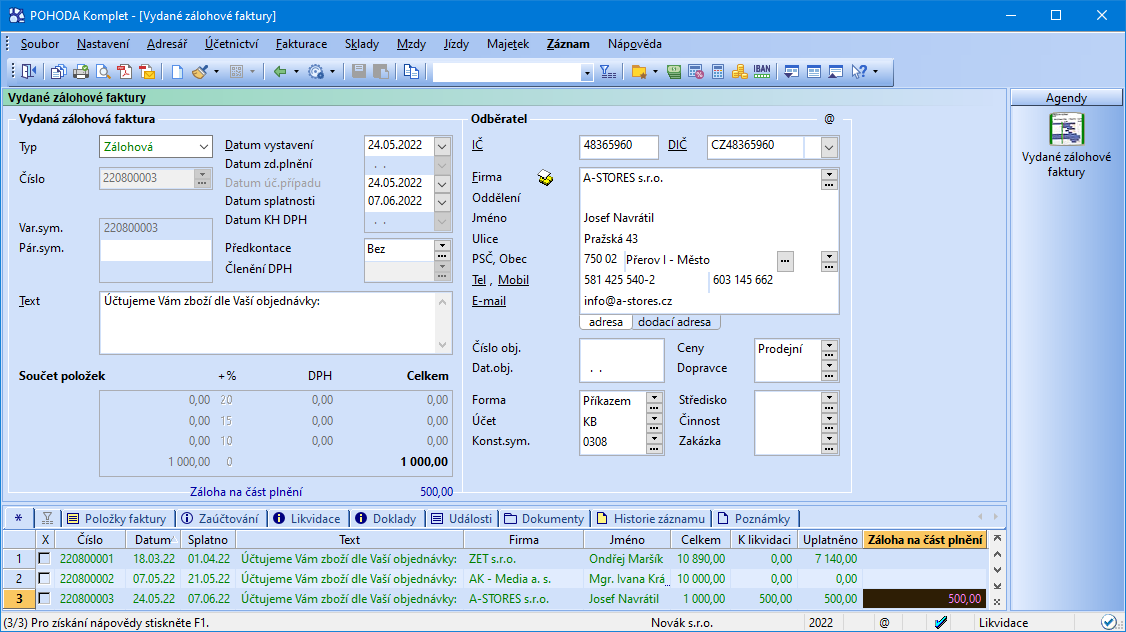
Task: Click the brush clean-up toolbar icon
Action: 200,71
